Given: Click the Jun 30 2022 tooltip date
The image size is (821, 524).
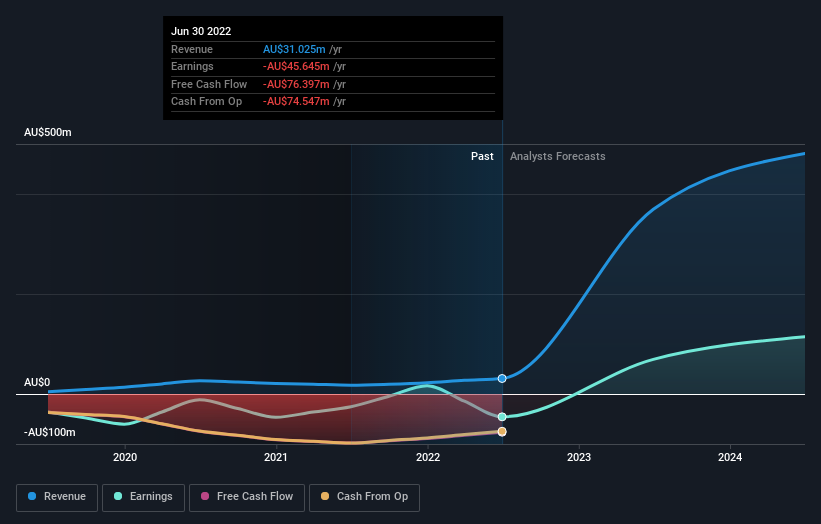Looking at the screenshot, I should point(201,31).
